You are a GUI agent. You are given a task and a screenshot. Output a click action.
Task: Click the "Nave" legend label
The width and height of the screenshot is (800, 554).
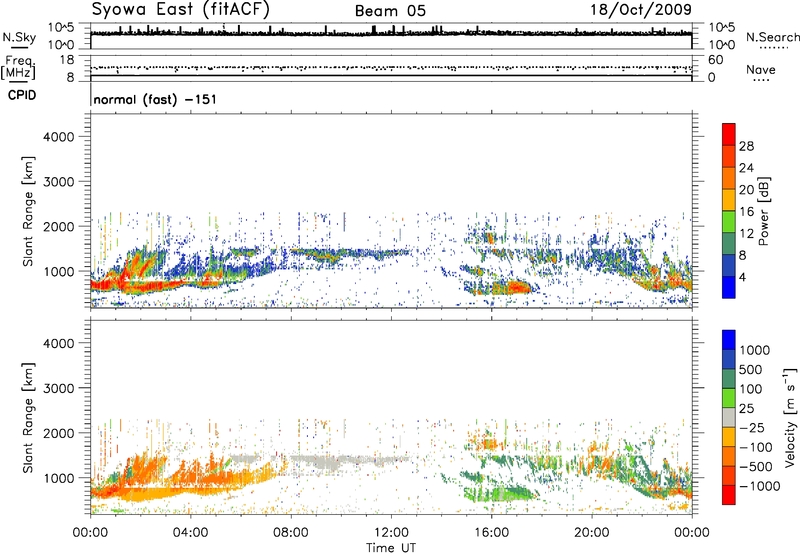point(760,70)
